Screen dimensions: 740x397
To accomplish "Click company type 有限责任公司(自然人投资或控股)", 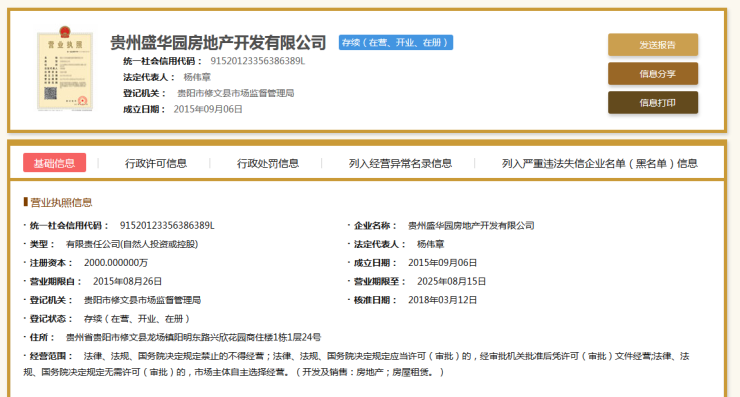I will (x=132, y=244).
